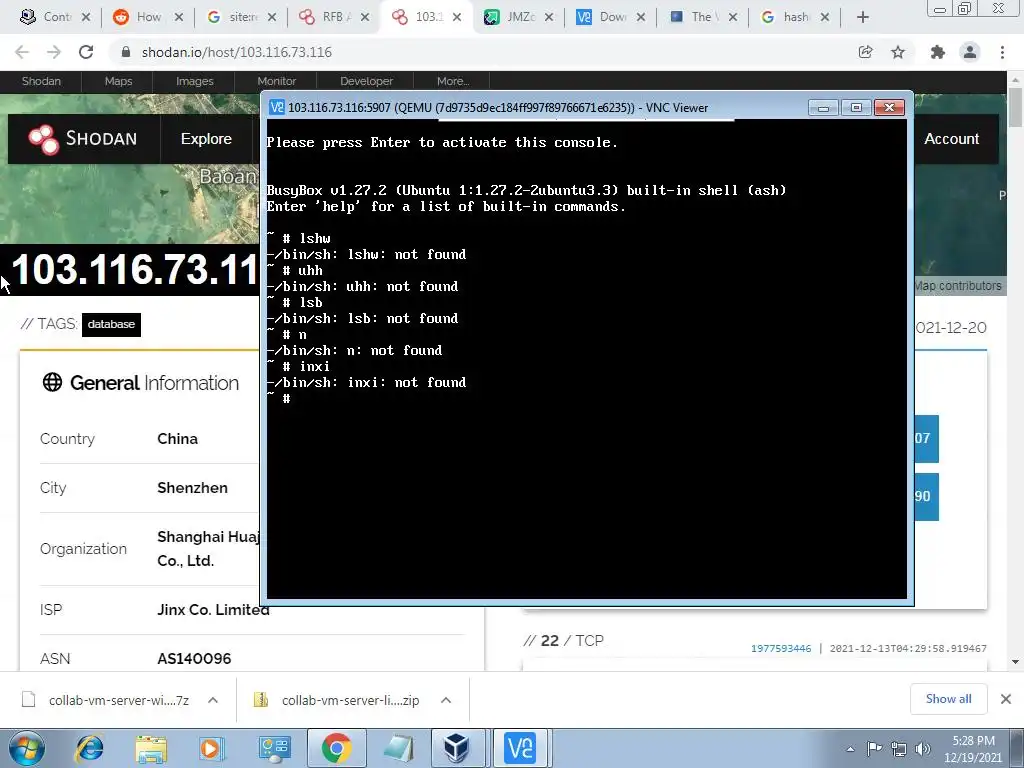Screen dimensions: 1024x768
Task: Open menu for collab-vm-server-li zip download
Action: (446, 700)
